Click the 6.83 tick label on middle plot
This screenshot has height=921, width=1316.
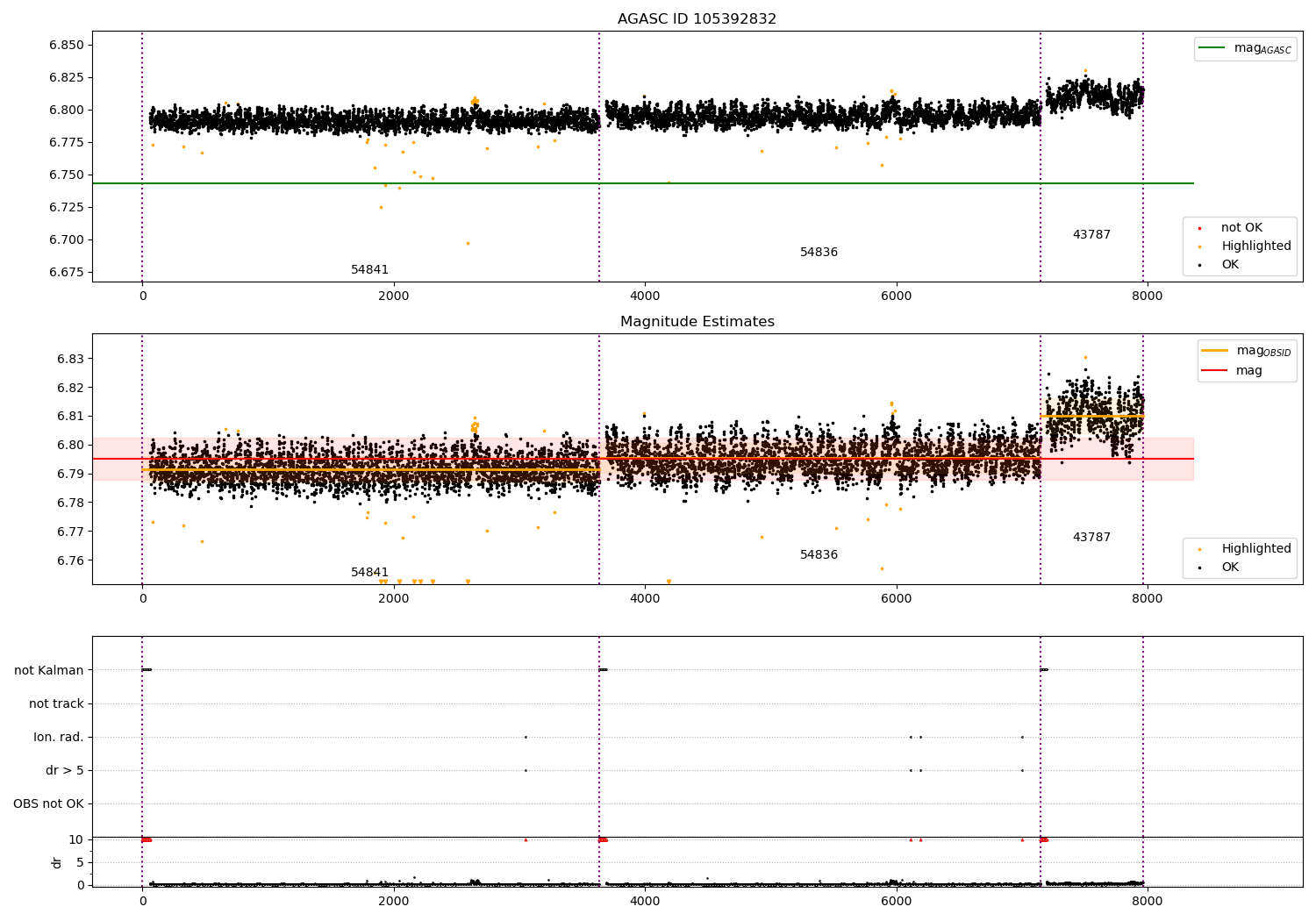tap(70, 360)
